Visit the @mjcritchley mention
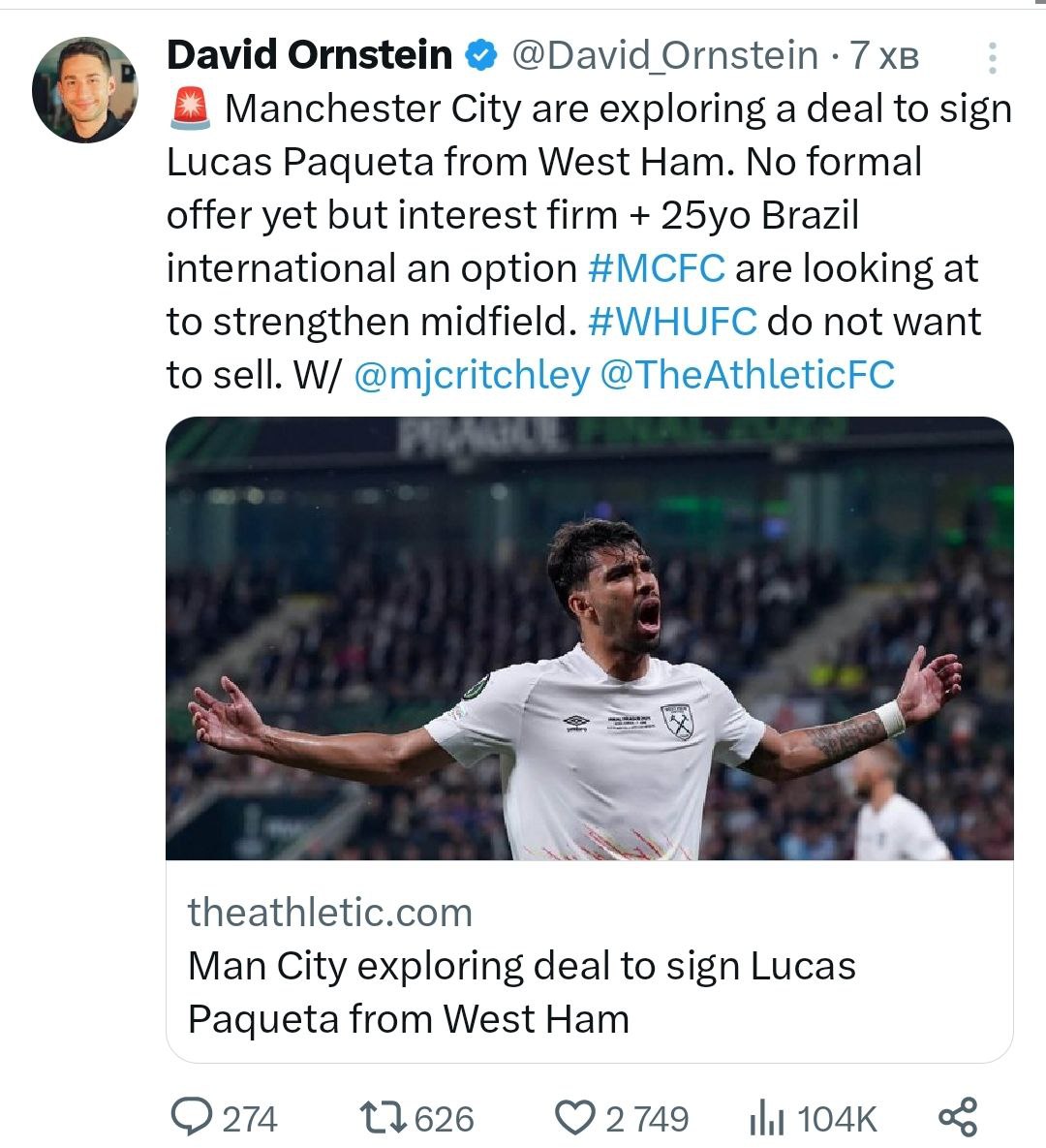 (x=472, y=375)
